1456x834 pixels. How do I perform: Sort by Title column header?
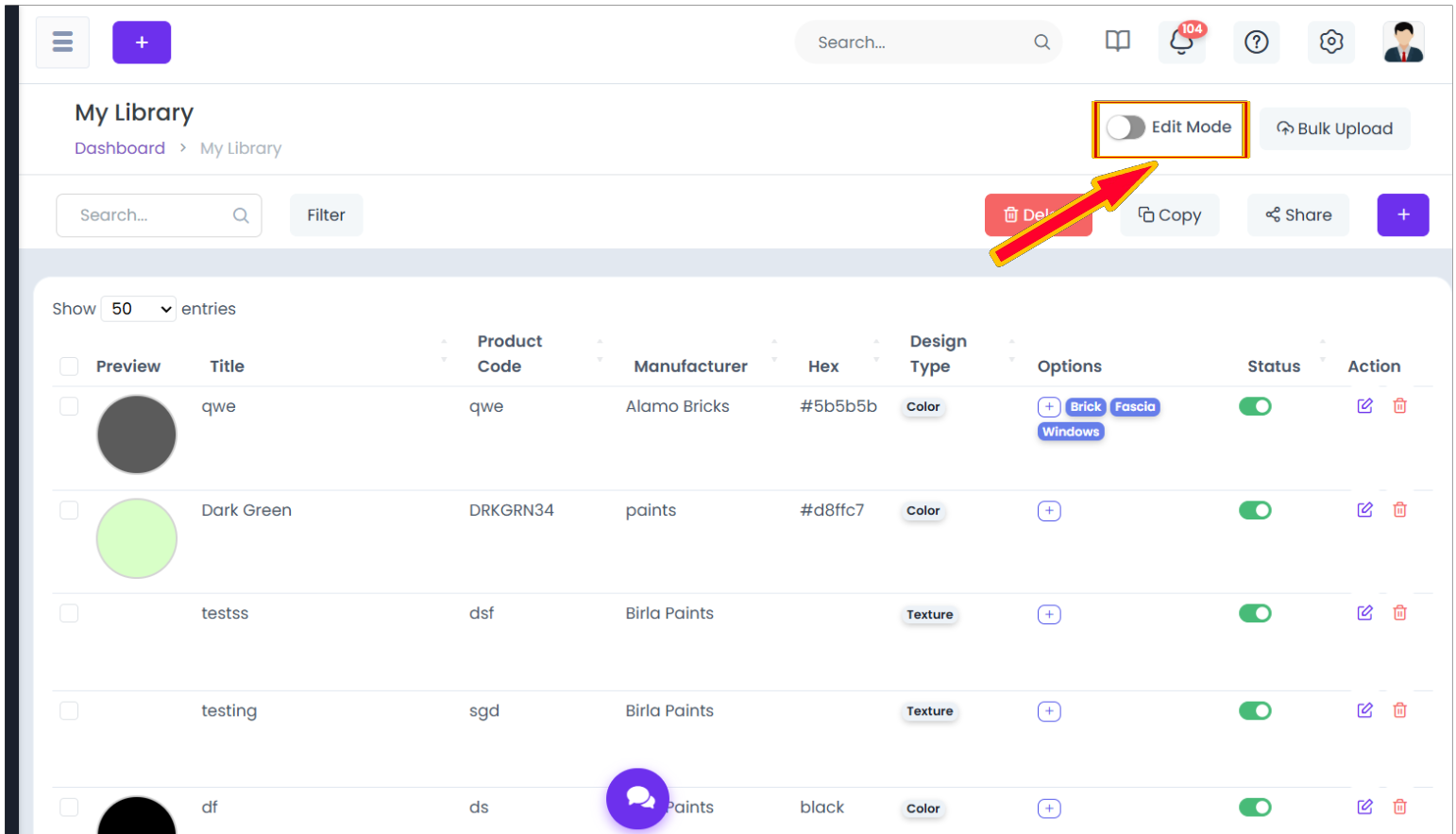point(227,366)
